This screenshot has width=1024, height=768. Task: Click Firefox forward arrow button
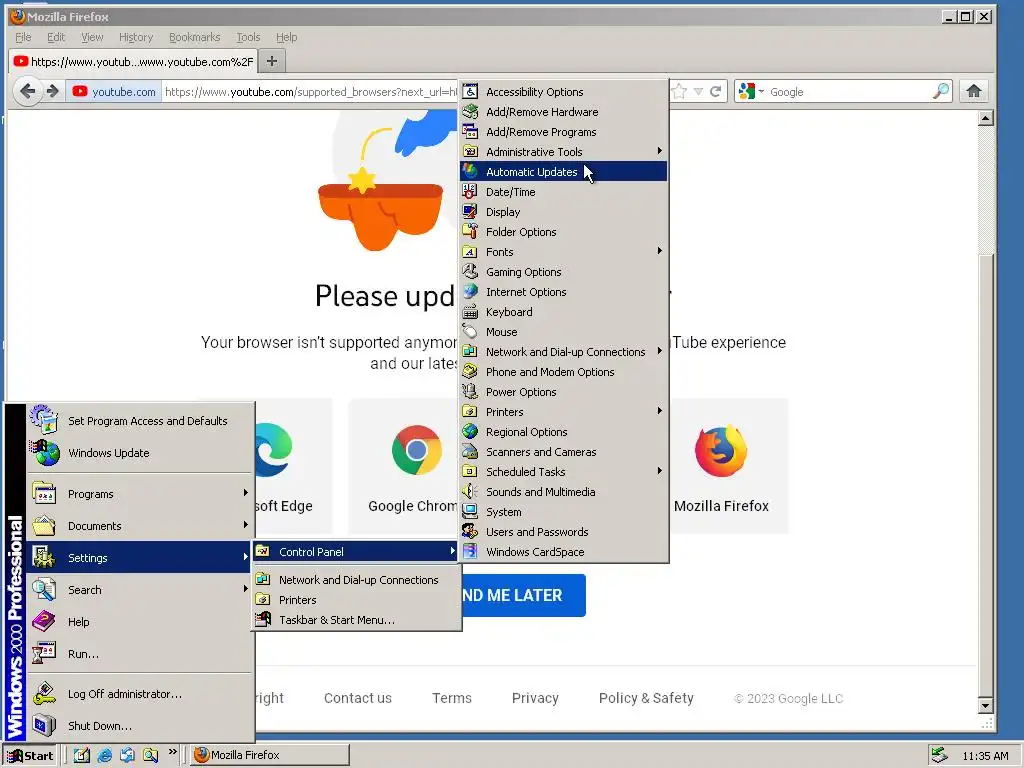[x=53, y=91]
